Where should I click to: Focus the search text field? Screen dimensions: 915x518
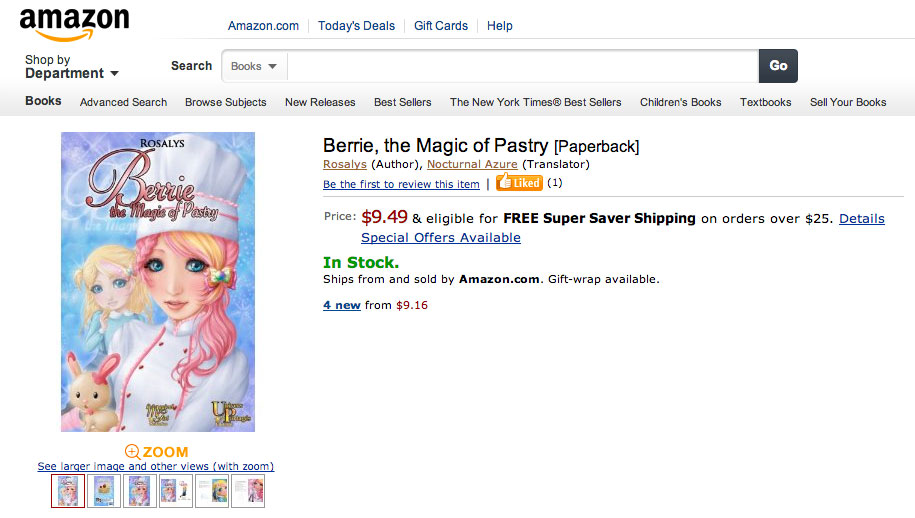click(522, 66)
